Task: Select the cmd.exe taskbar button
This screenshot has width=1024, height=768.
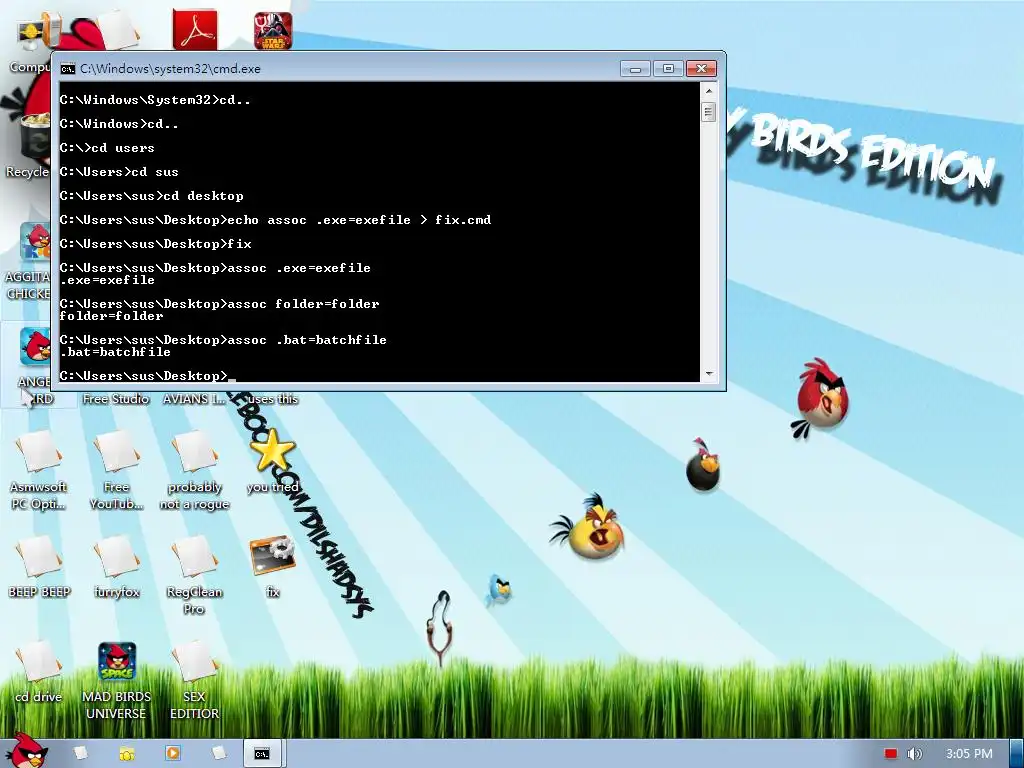Action: pyautogui.click(x=263, y=753)
